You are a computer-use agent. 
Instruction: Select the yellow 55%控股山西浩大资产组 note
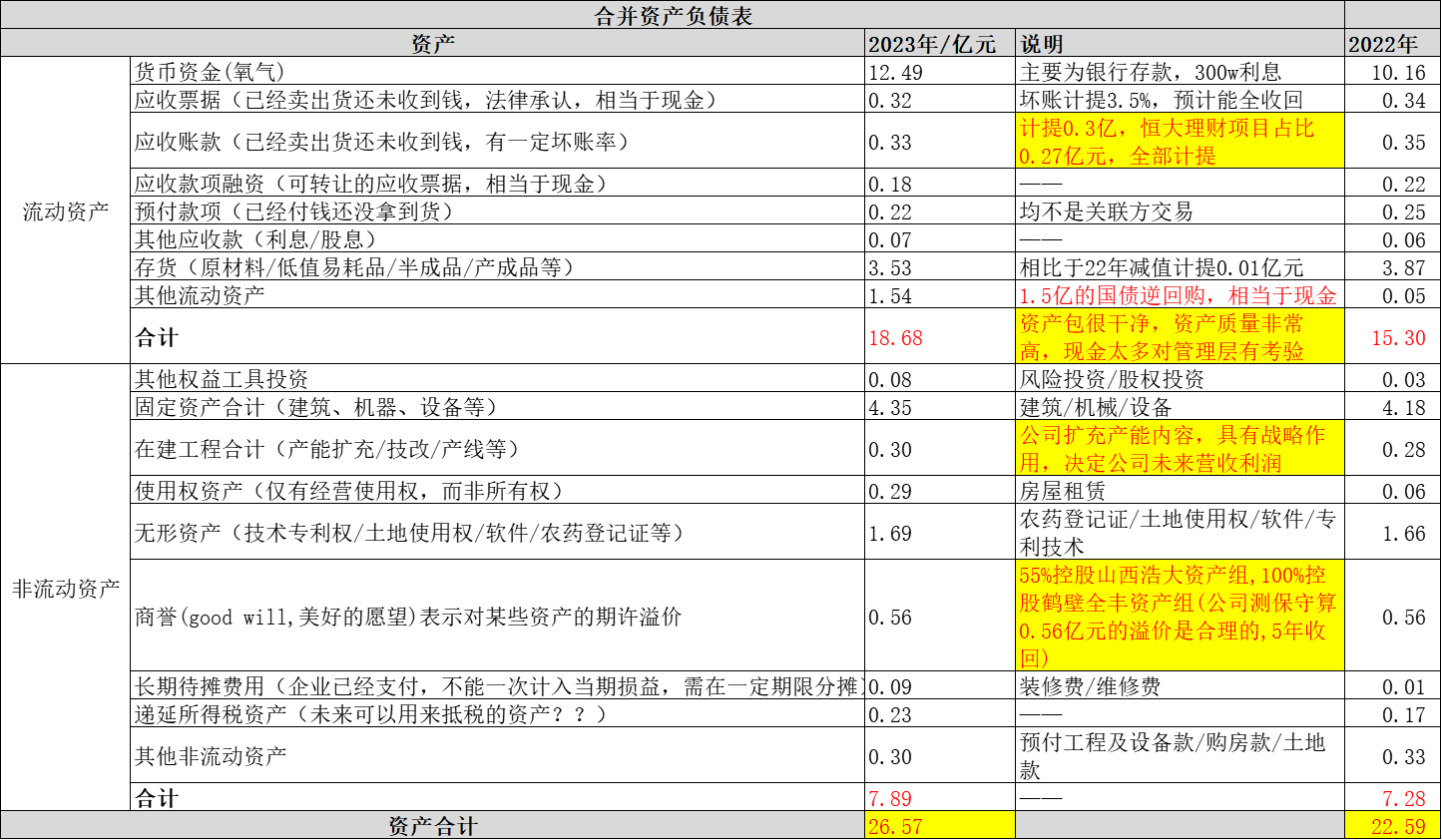point(1179,617)
